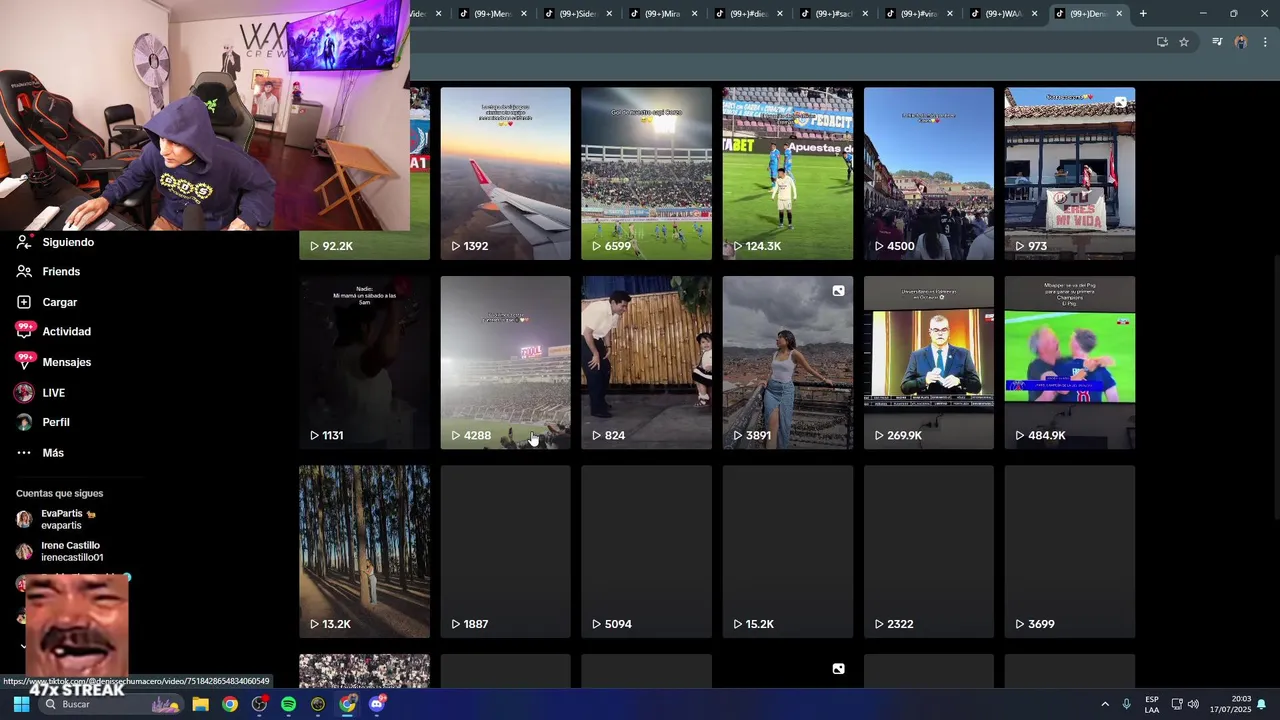This screenshot has width=1280, height=720.
Task: Show hidden system tray icons chevron
Action: point(1105,704)
